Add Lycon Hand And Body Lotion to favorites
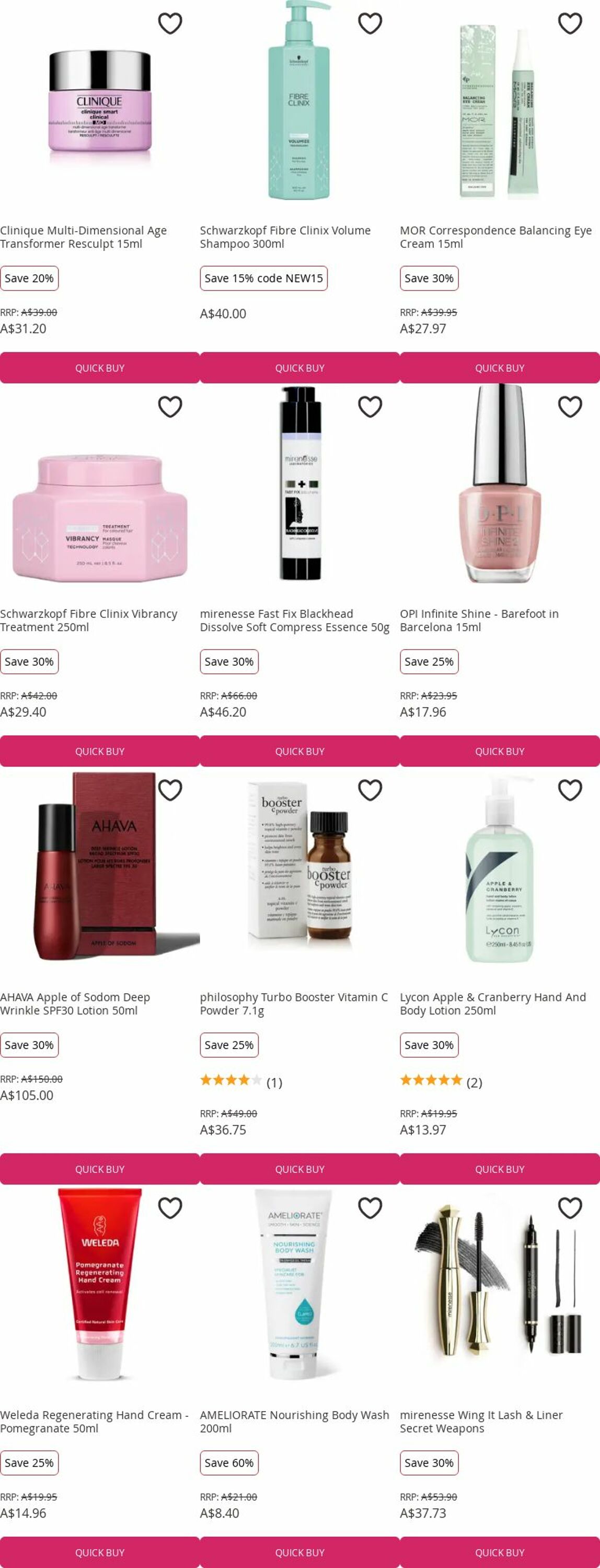 pyautogui.click(x=570, y=790)
